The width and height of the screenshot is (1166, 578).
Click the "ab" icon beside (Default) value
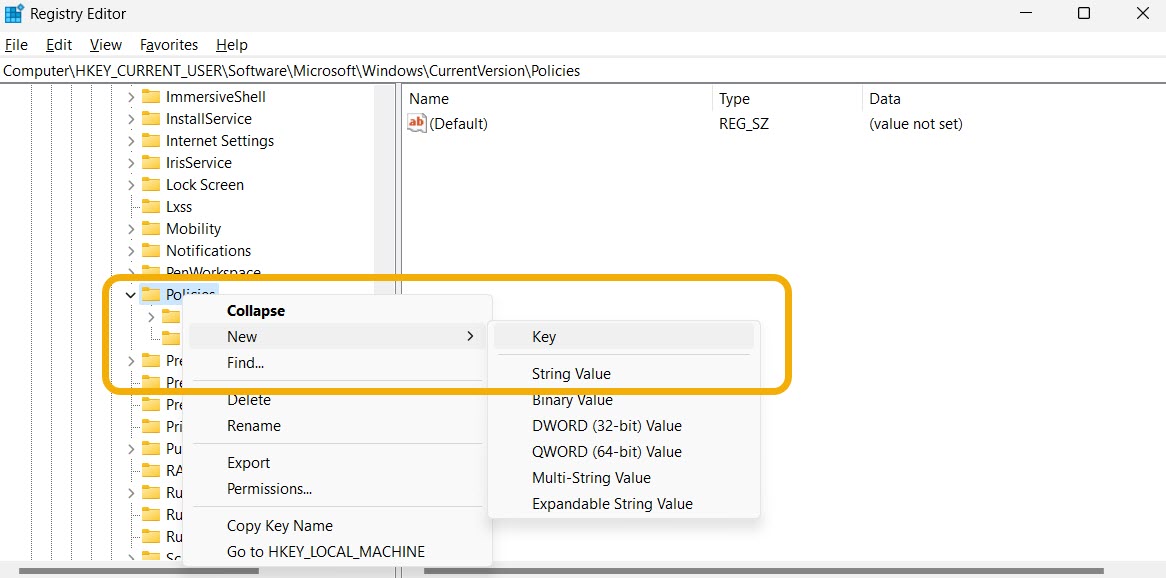[416, 123]
